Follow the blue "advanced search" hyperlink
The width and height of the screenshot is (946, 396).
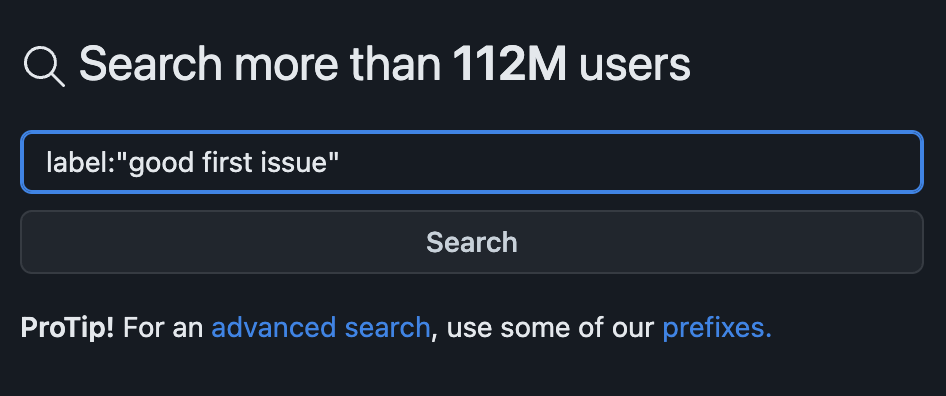[320, 328]
